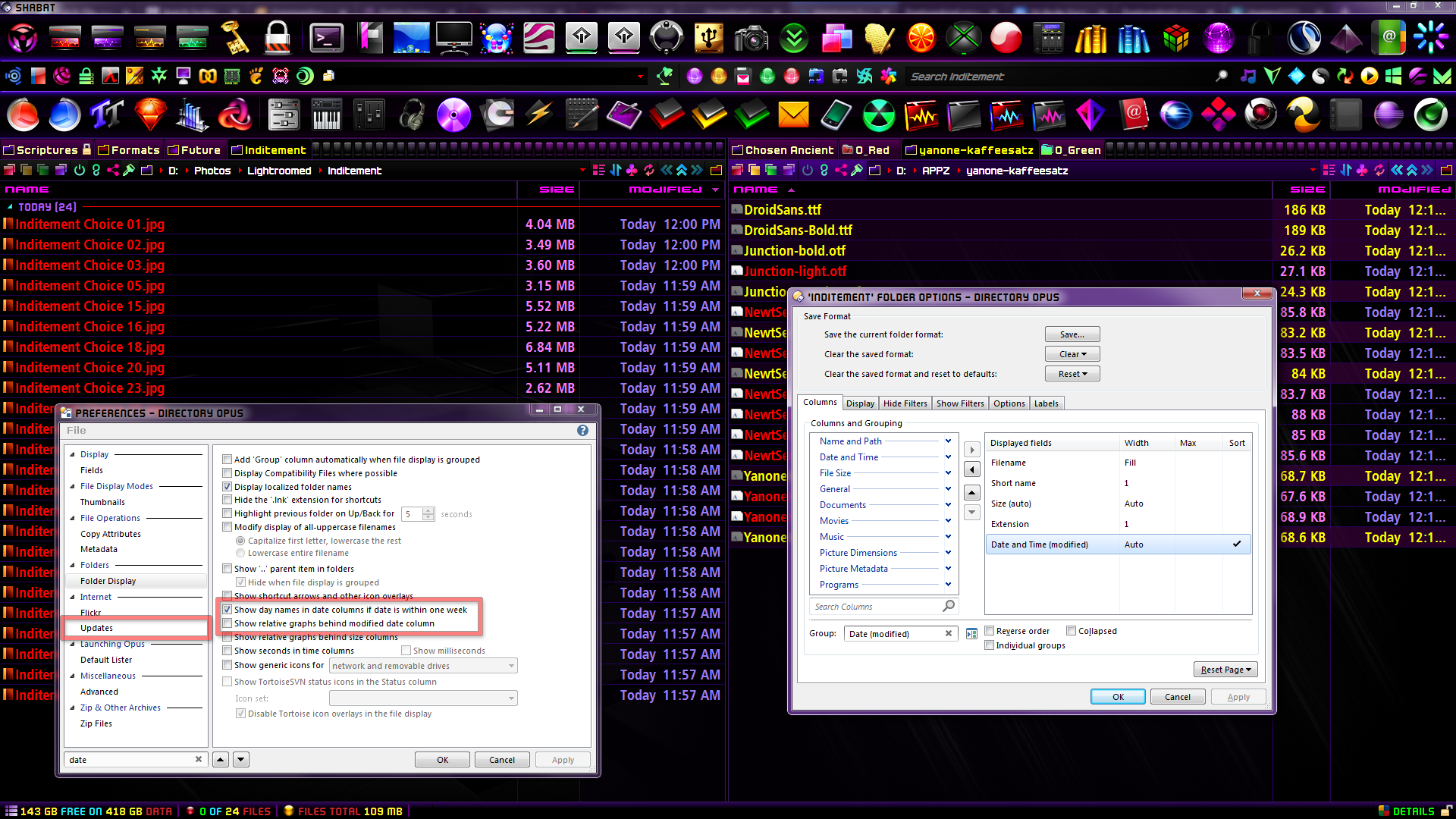Screen dimensions: 1456x819
Task: Select the 'Chosen Ancient' folder tab
Action: point(783,150)
